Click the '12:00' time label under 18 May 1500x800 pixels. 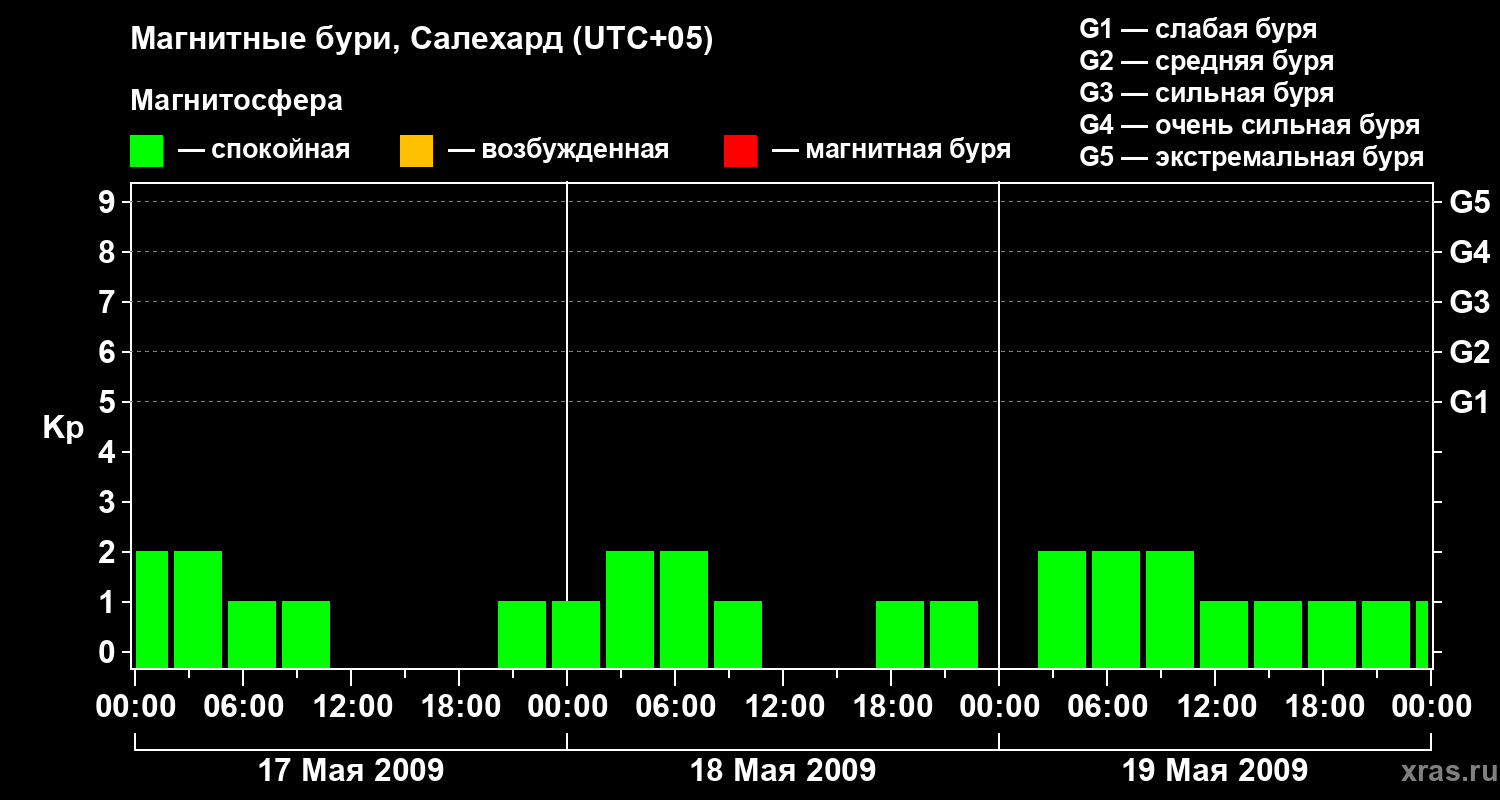click(x=783, y=707)
